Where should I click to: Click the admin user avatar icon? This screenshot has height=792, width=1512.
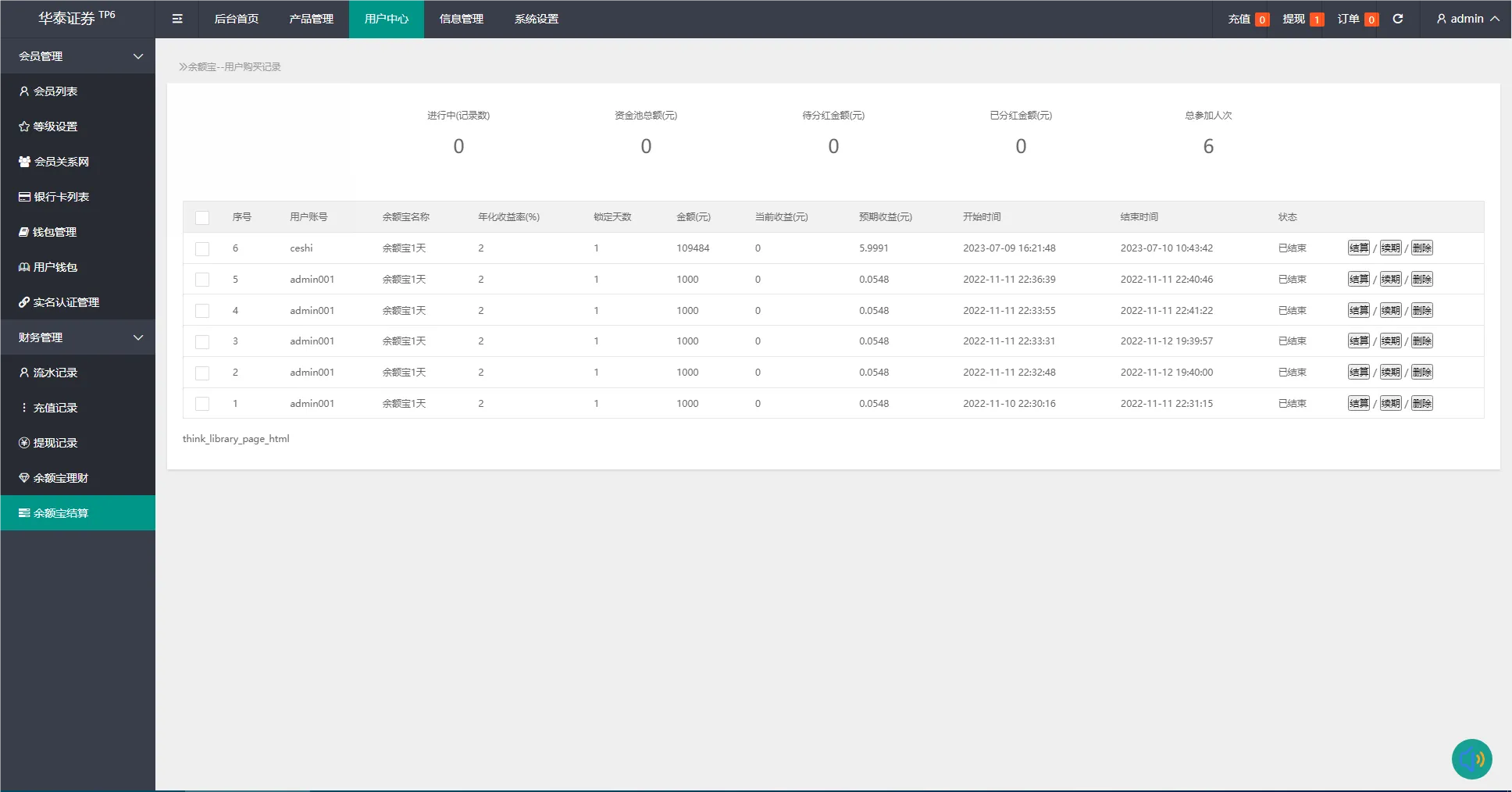click(x=1442, y=19)
